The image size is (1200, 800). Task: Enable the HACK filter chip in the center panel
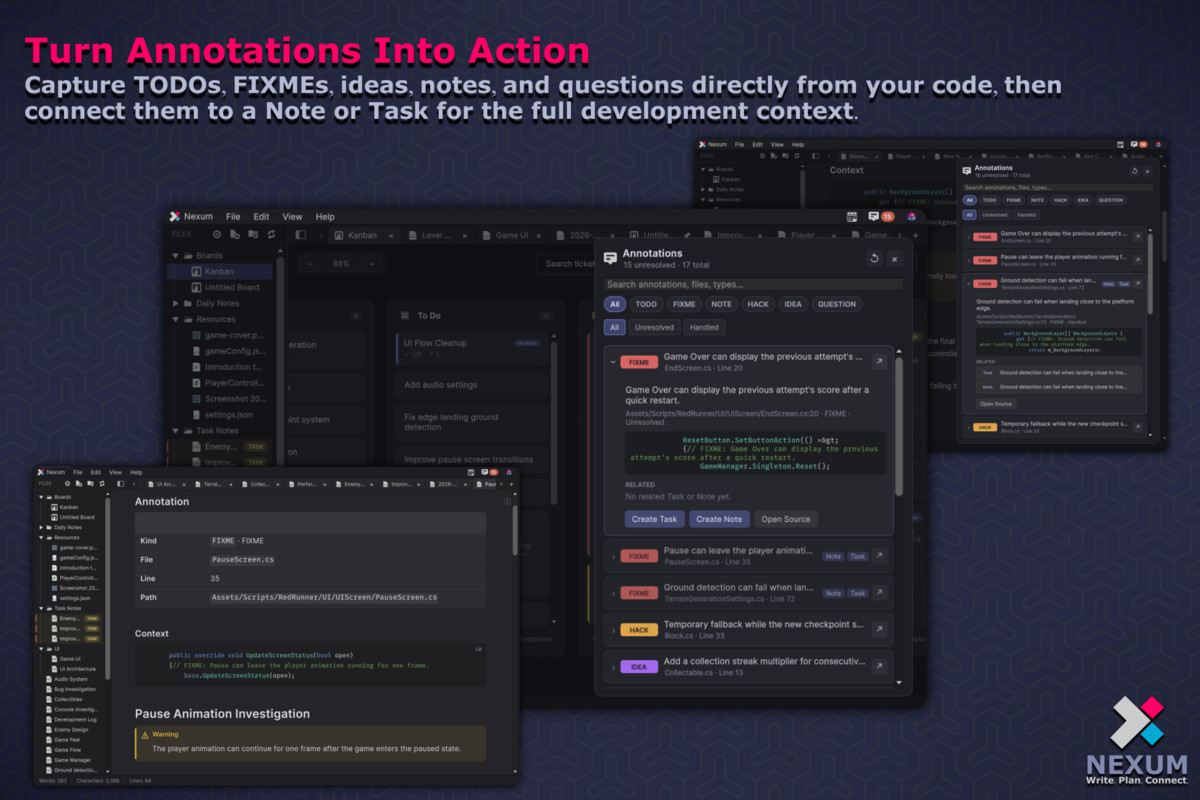click(x=757, y=304)
